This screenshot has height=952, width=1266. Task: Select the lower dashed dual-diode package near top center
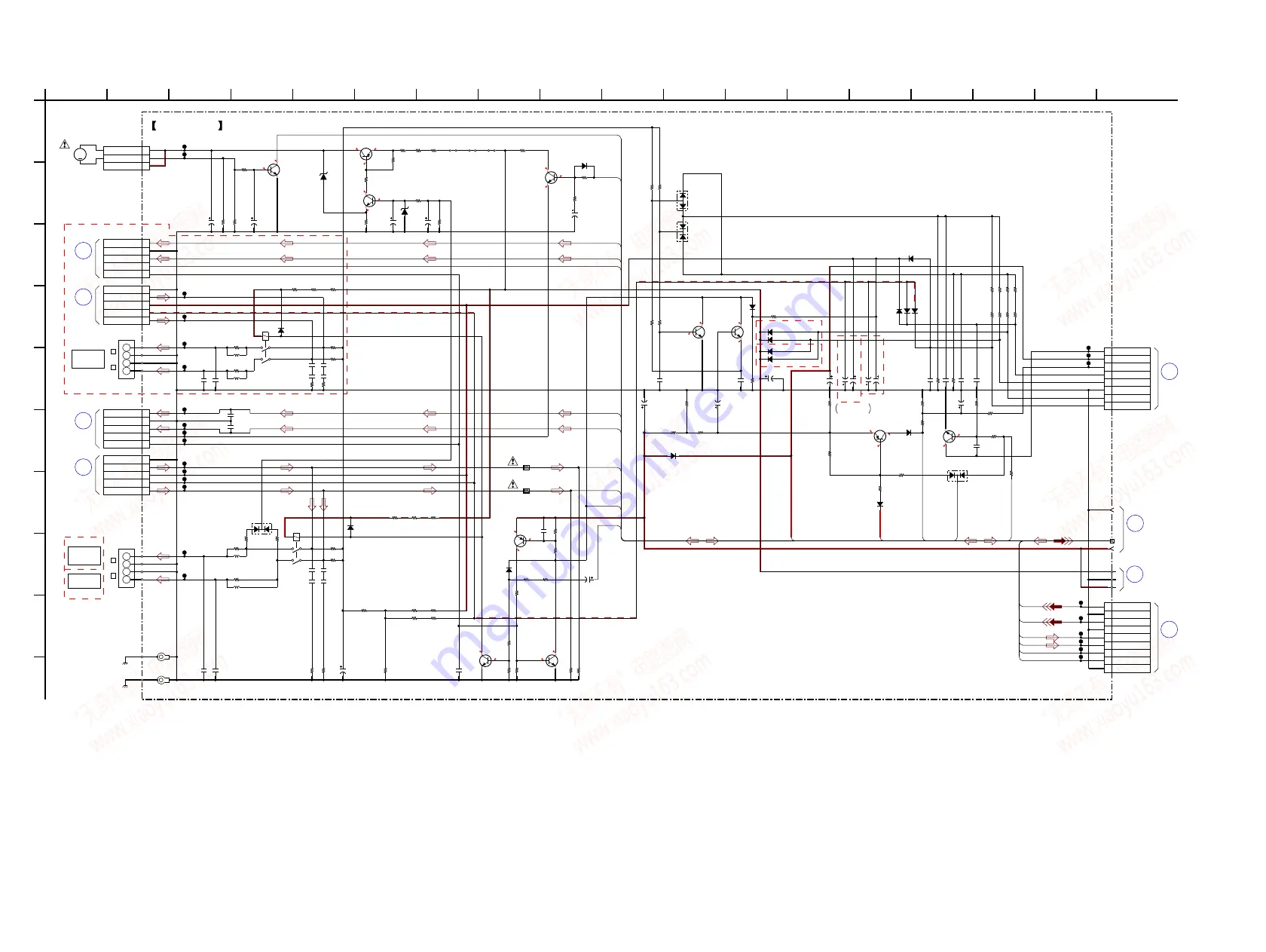[x=683, y=231]
